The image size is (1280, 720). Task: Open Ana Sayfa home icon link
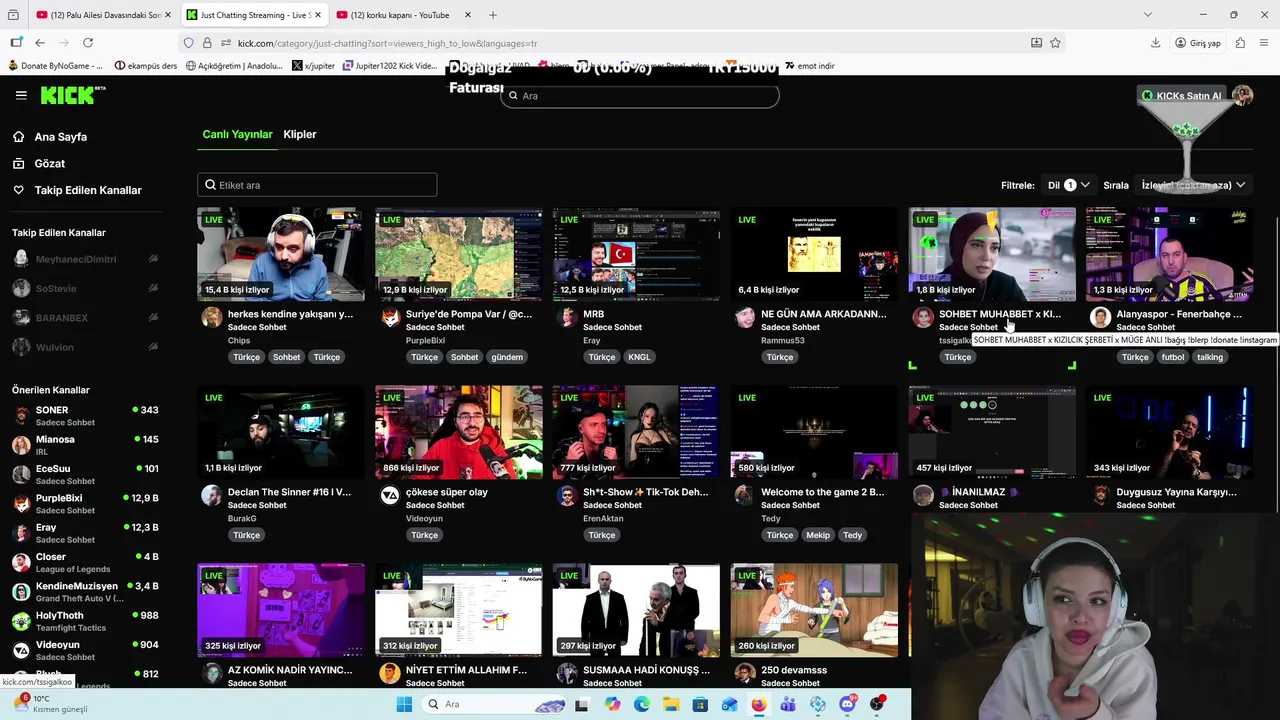[18, 137]
